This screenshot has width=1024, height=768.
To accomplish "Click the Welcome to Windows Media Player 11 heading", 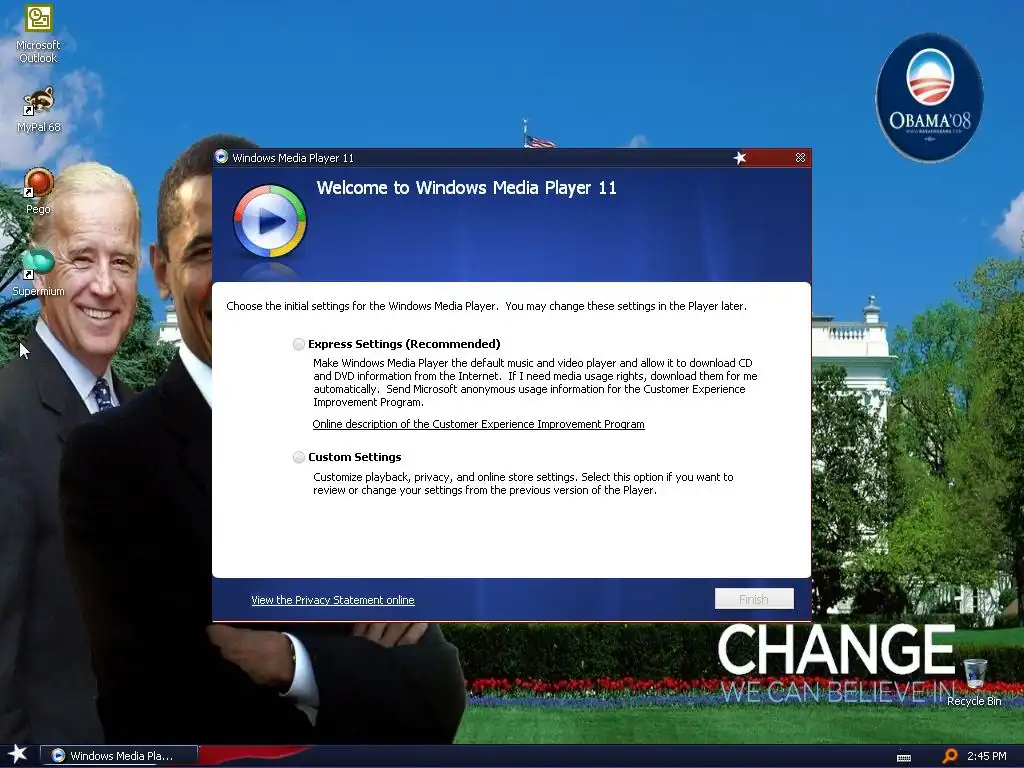I will point(466,188).
